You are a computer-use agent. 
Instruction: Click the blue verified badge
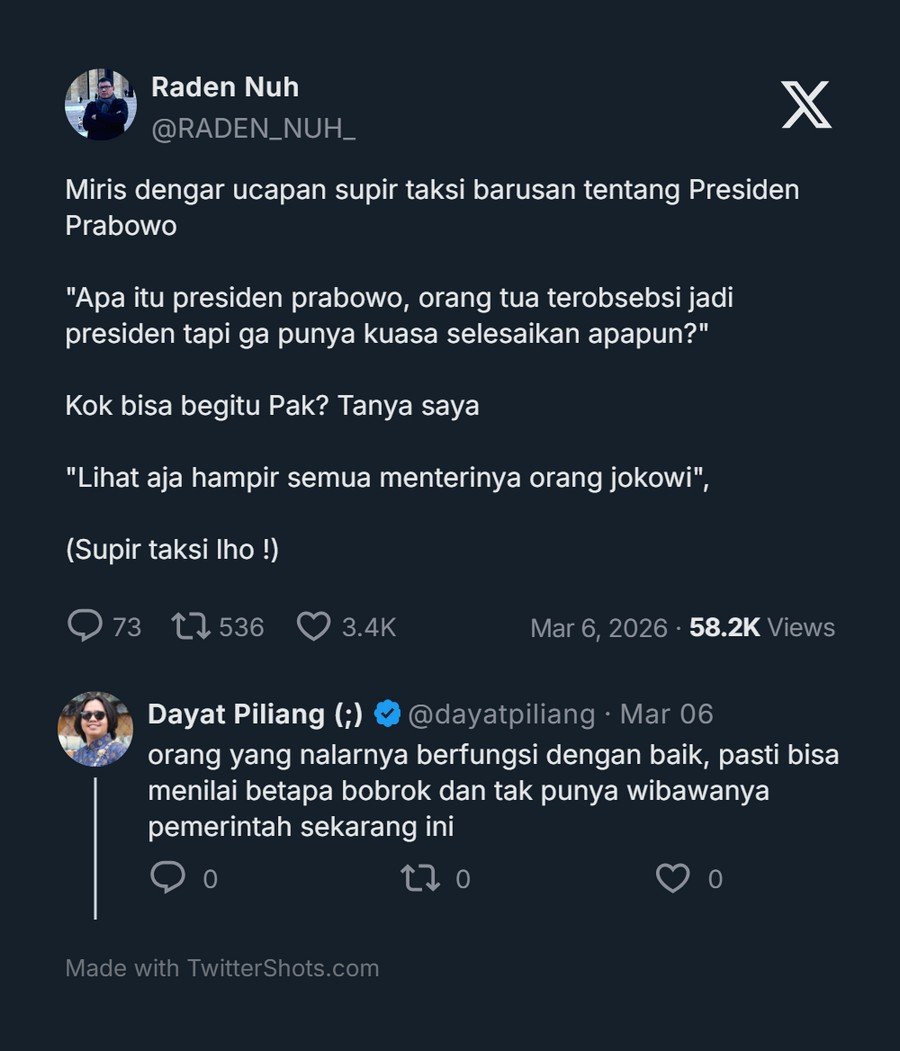click(x=388, y=714)
